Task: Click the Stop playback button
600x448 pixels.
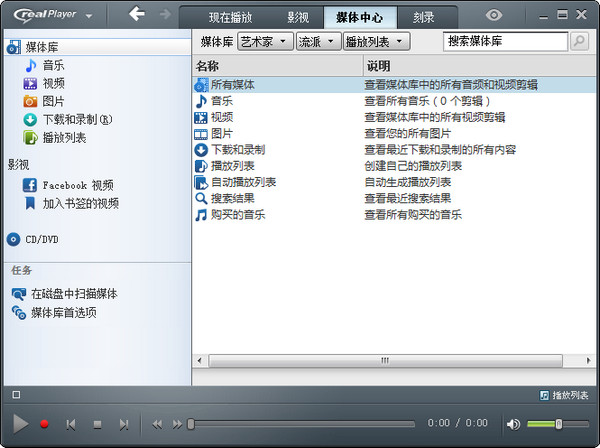Action: (97, 424)
